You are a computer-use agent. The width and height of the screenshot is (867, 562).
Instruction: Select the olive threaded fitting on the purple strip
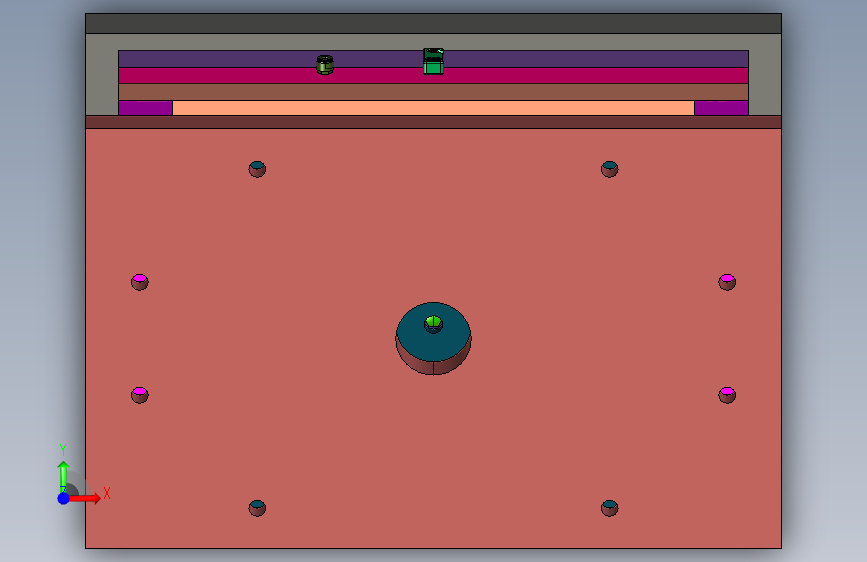coord(325,65)
